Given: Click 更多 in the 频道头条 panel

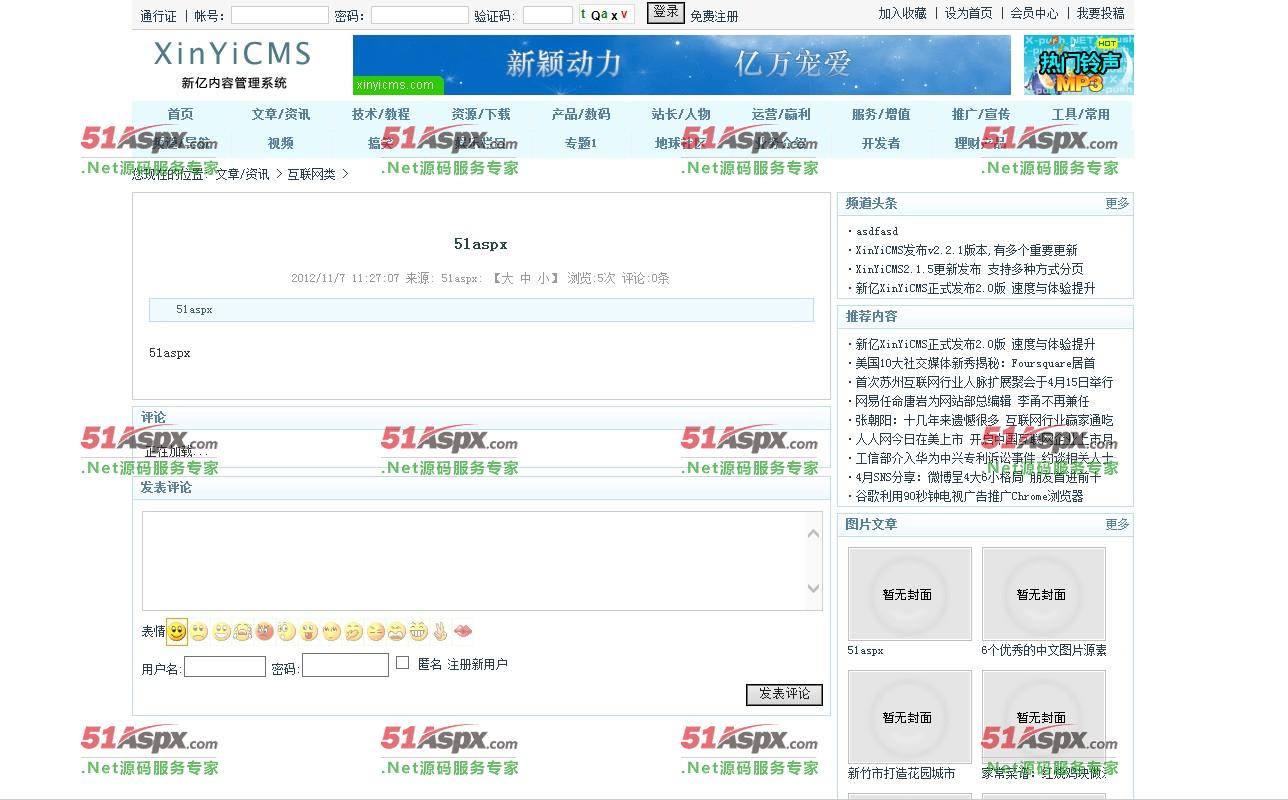Looking at the screenshot, I should point(1117,203).
